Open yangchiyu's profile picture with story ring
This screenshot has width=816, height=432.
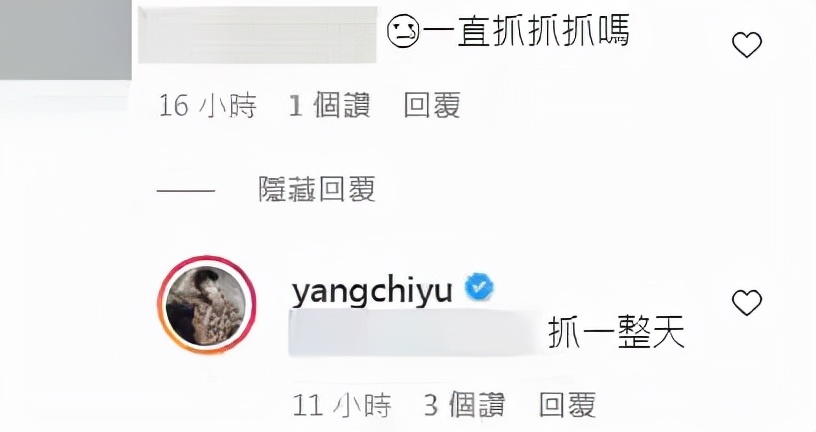click(x=206, y=306)
